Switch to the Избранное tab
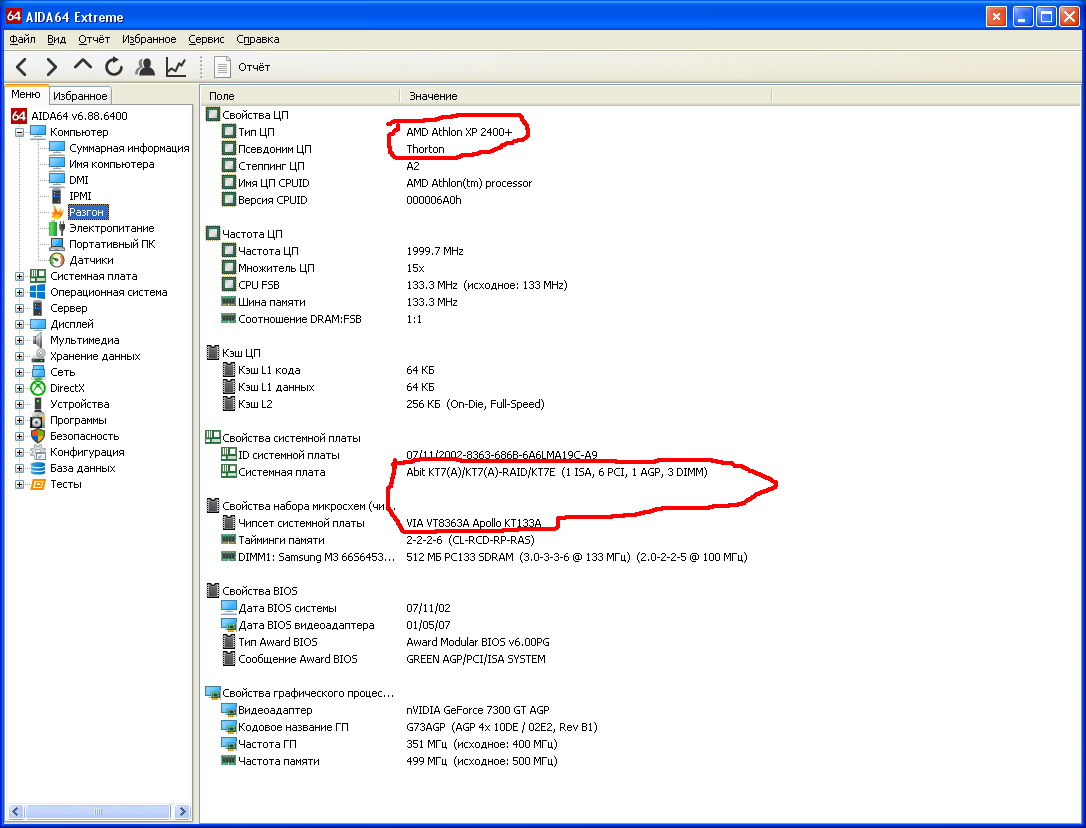The image size is (1086, 828). [x=79, y=96]
